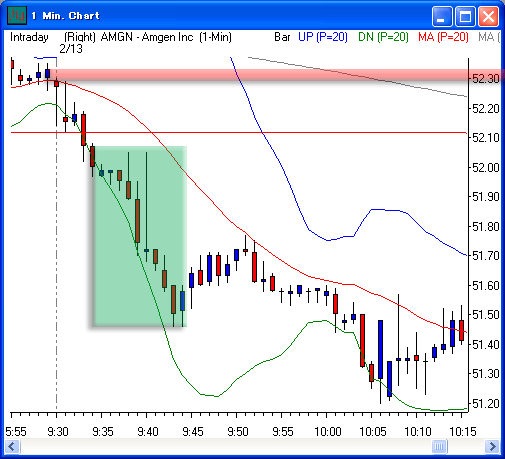Click the (Right) axis label
505x459 pixels.
click(80, 37)
